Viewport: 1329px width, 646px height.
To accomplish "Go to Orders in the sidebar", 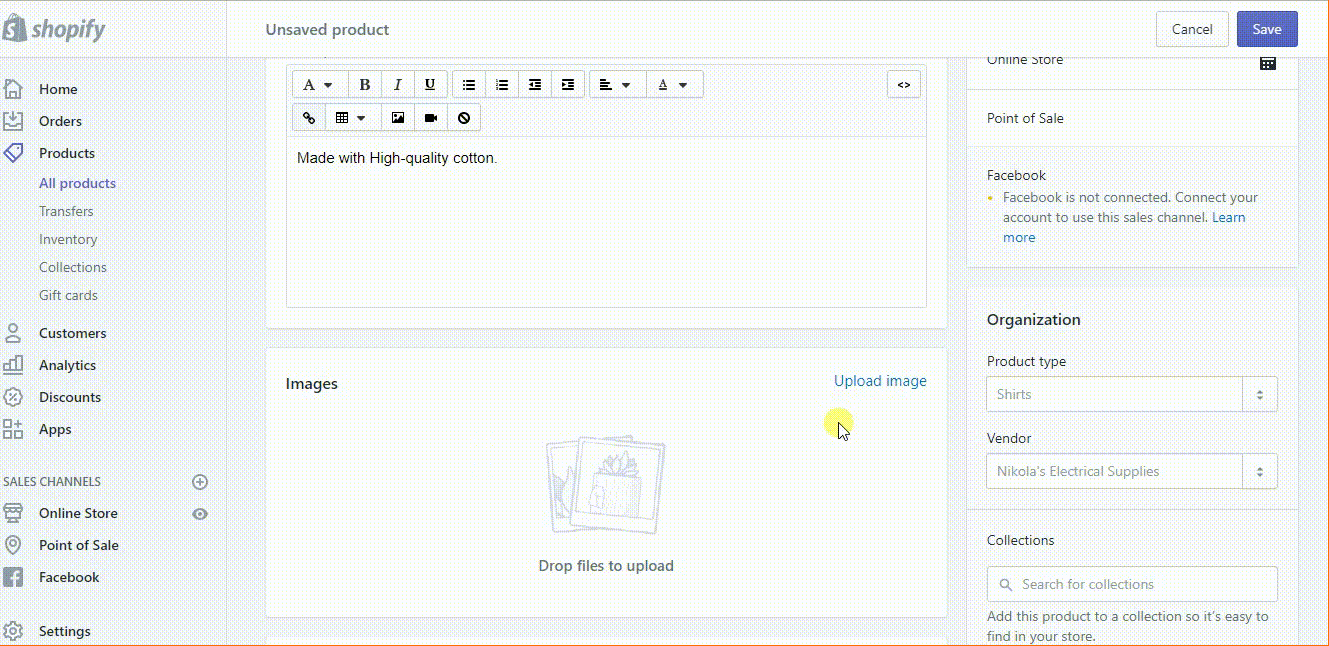I will pyautogui.click(x=60, y=121).
